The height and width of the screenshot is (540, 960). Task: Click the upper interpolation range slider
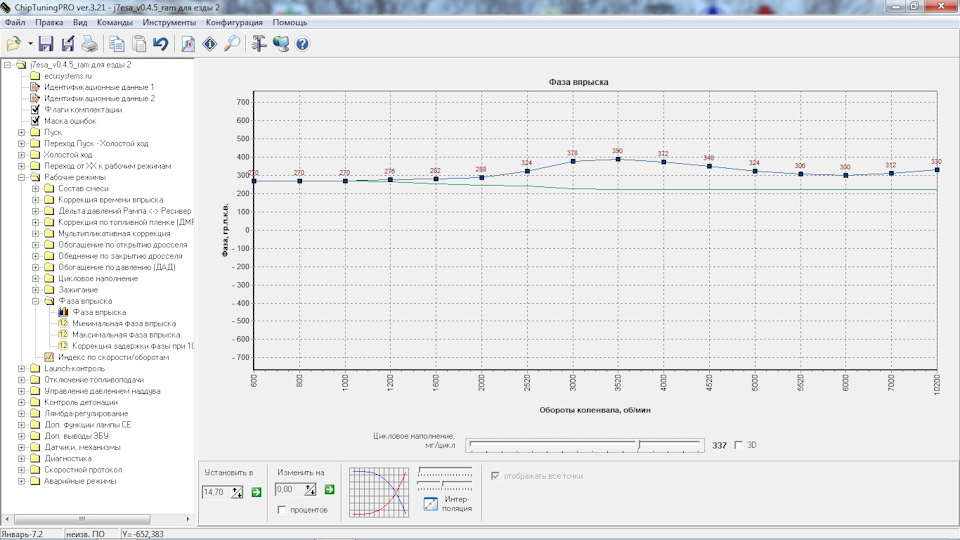(445, 472)
